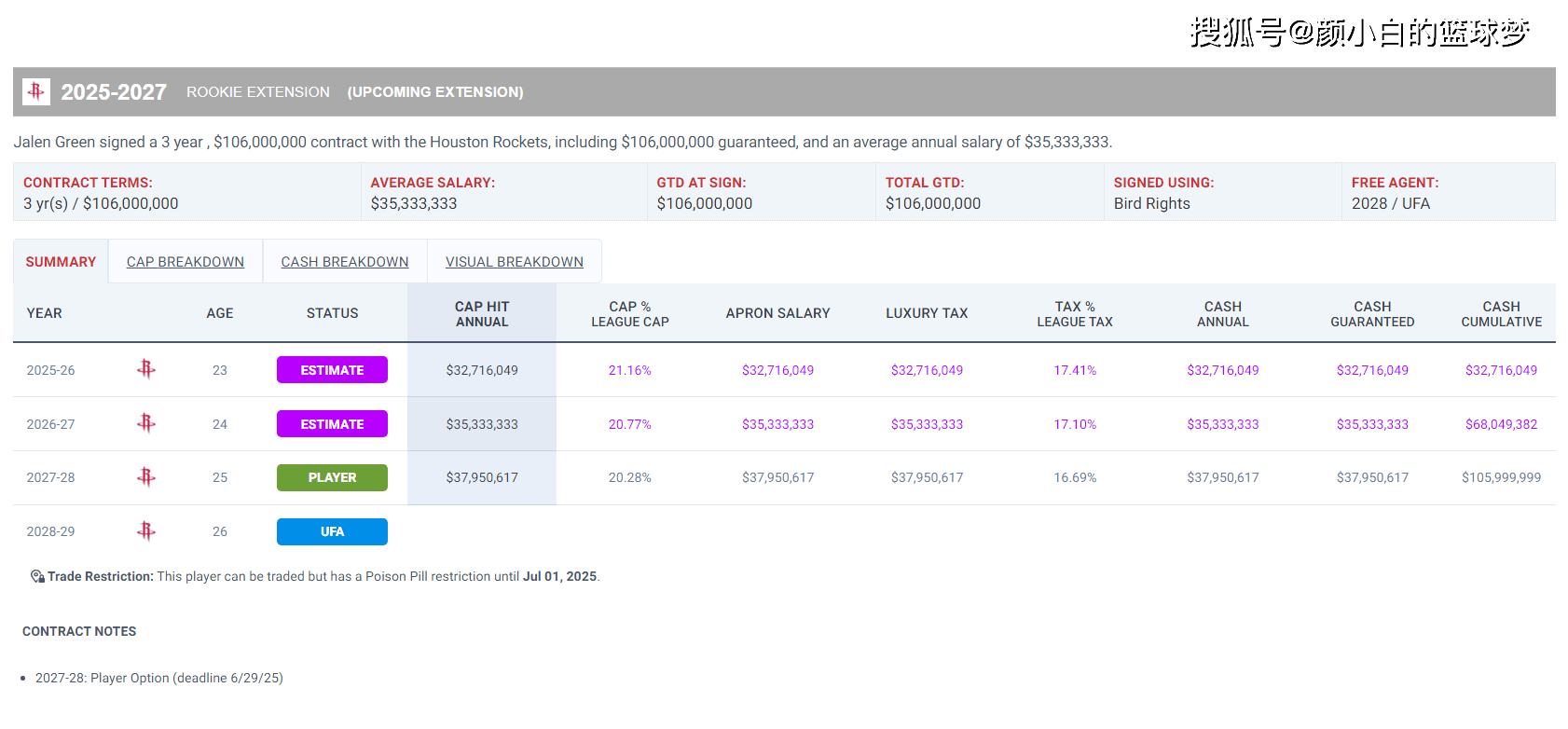The width and height of the screenshot is (1568, 729).
Task: Click the PLAYER option badge for 2027-28
Action: click(332, 477)
